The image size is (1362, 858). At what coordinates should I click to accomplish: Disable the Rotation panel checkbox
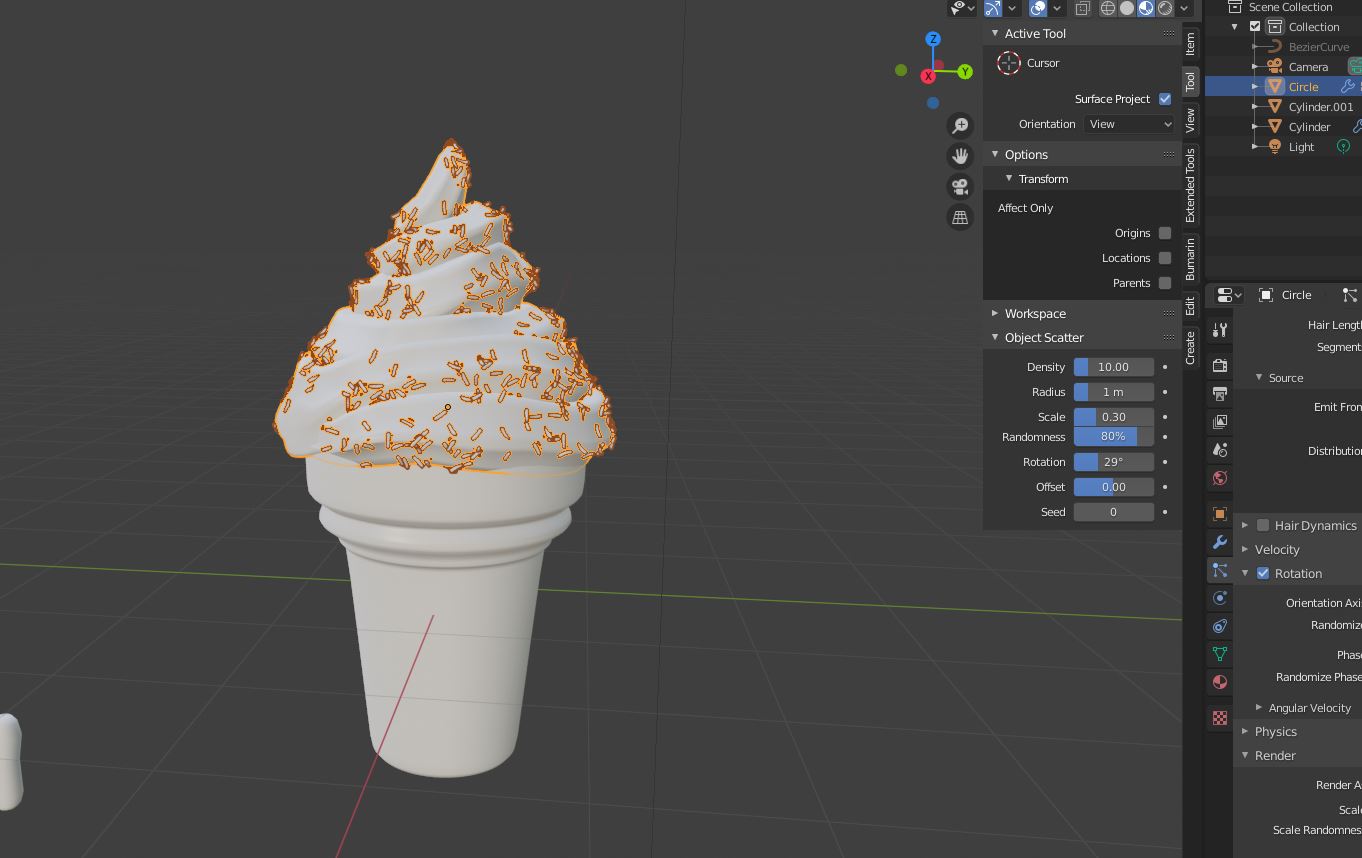coord(1263,573)
